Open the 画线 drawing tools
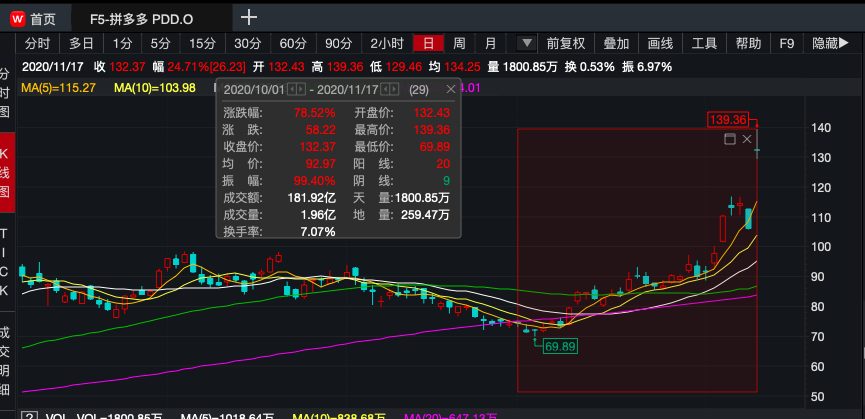This screenshot has width=865, height=419. [x=660, y=43]
